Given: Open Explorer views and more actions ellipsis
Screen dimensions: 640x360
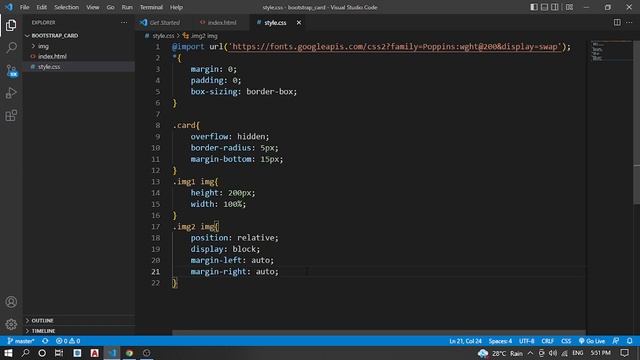Looking at the screenshot, I should (x=124, y=22).
